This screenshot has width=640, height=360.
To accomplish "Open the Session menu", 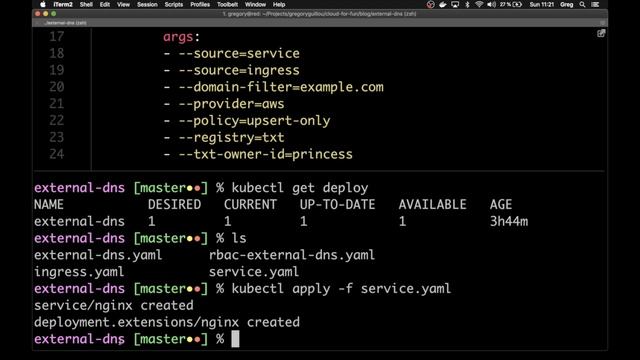I will coord(147,4).
